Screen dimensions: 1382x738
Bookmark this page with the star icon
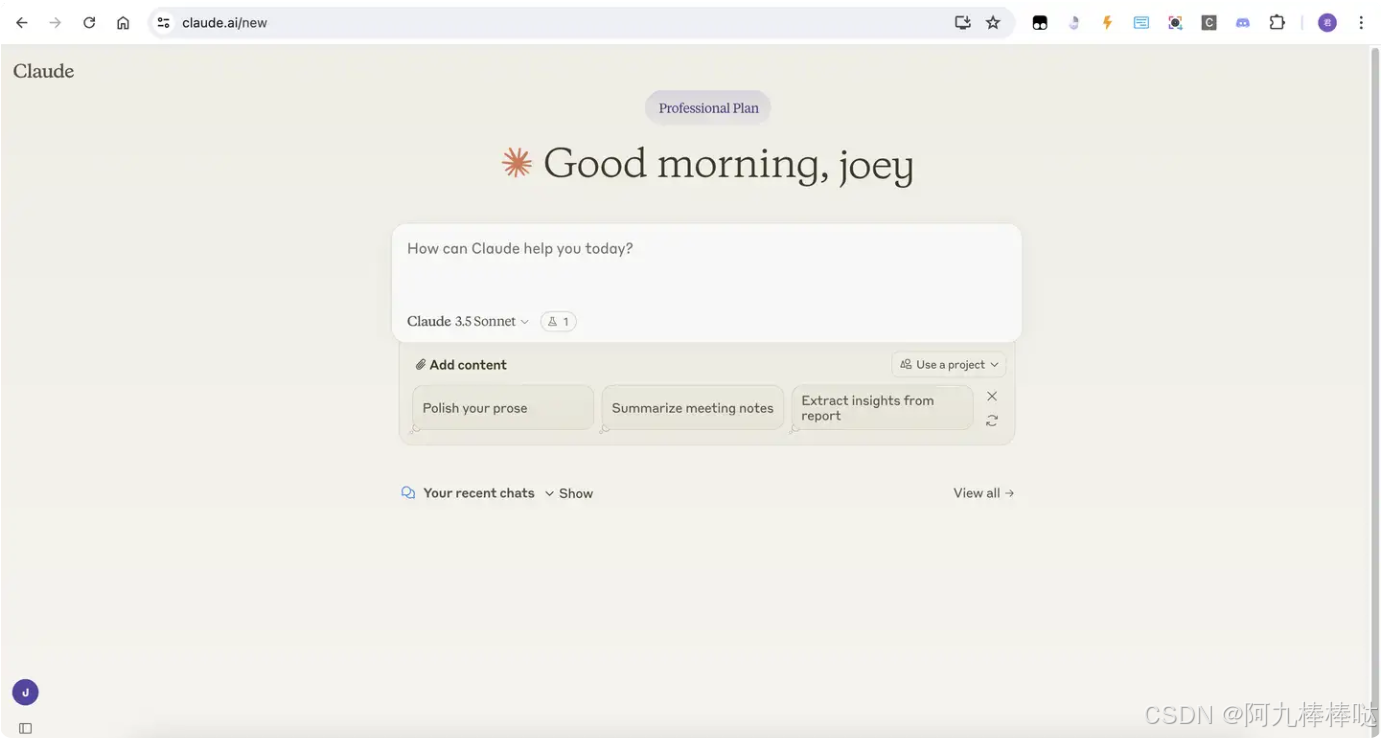(993, 22)
